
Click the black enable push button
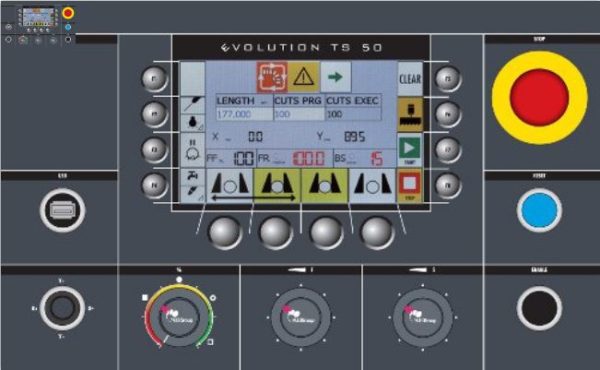(x=539, y=308)
